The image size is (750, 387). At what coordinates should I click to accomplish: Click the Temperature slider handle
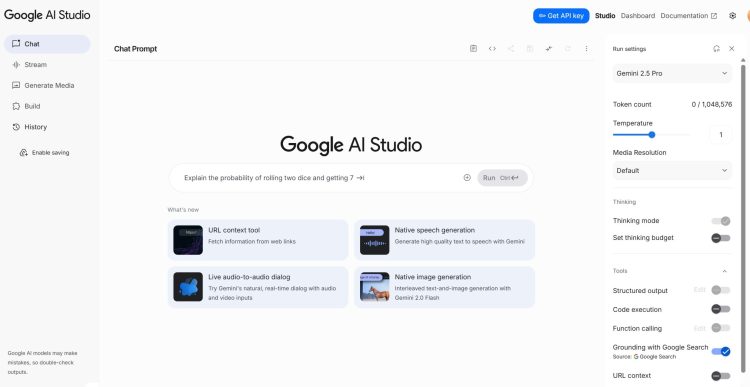coord(651,135)
